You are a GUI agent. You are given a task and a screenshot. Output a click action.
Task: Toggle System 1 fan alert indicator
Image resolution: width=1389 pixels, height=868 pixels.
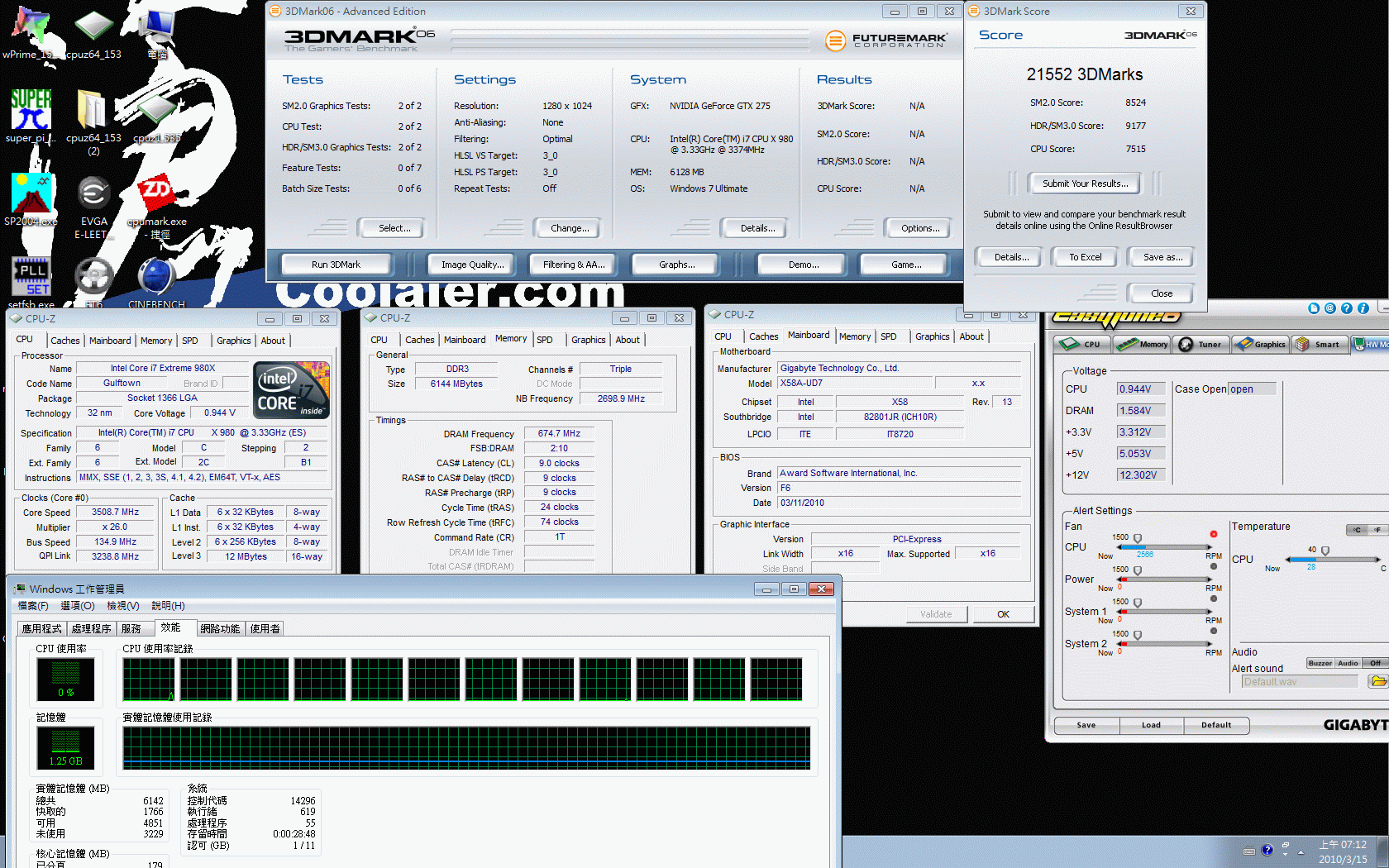tap(1214, 599)
